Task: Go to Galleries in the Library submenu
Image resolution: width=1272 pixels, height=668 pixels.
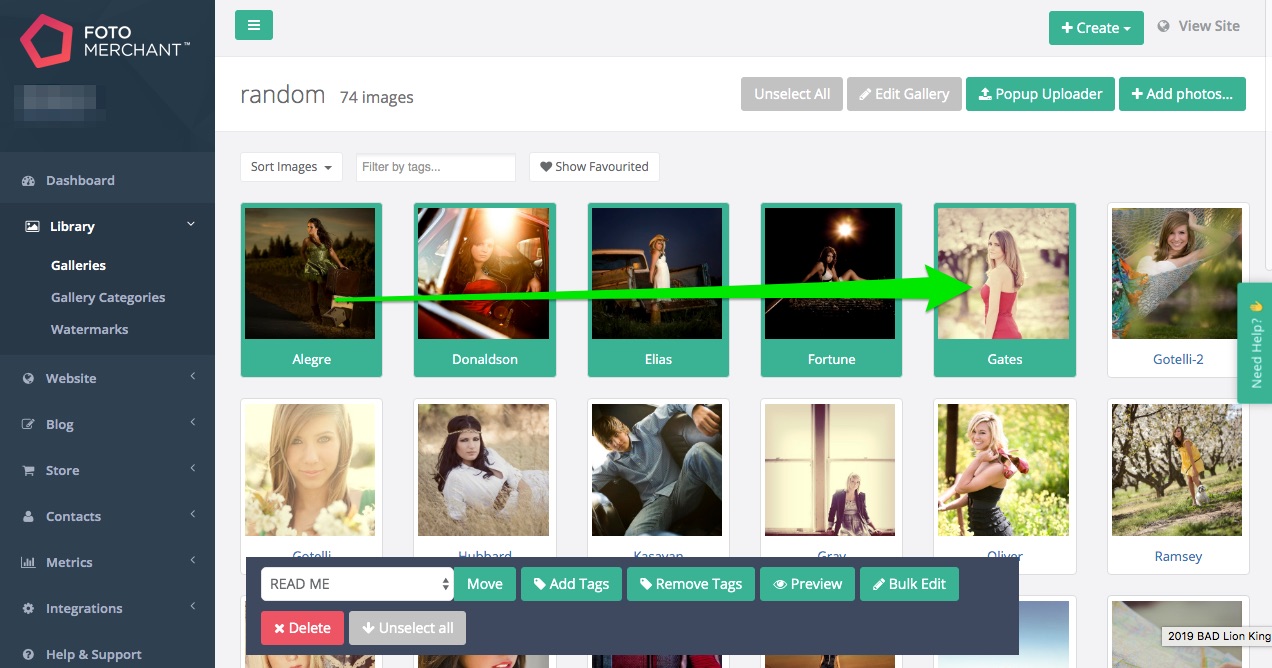Action: [x=78, y=266]
